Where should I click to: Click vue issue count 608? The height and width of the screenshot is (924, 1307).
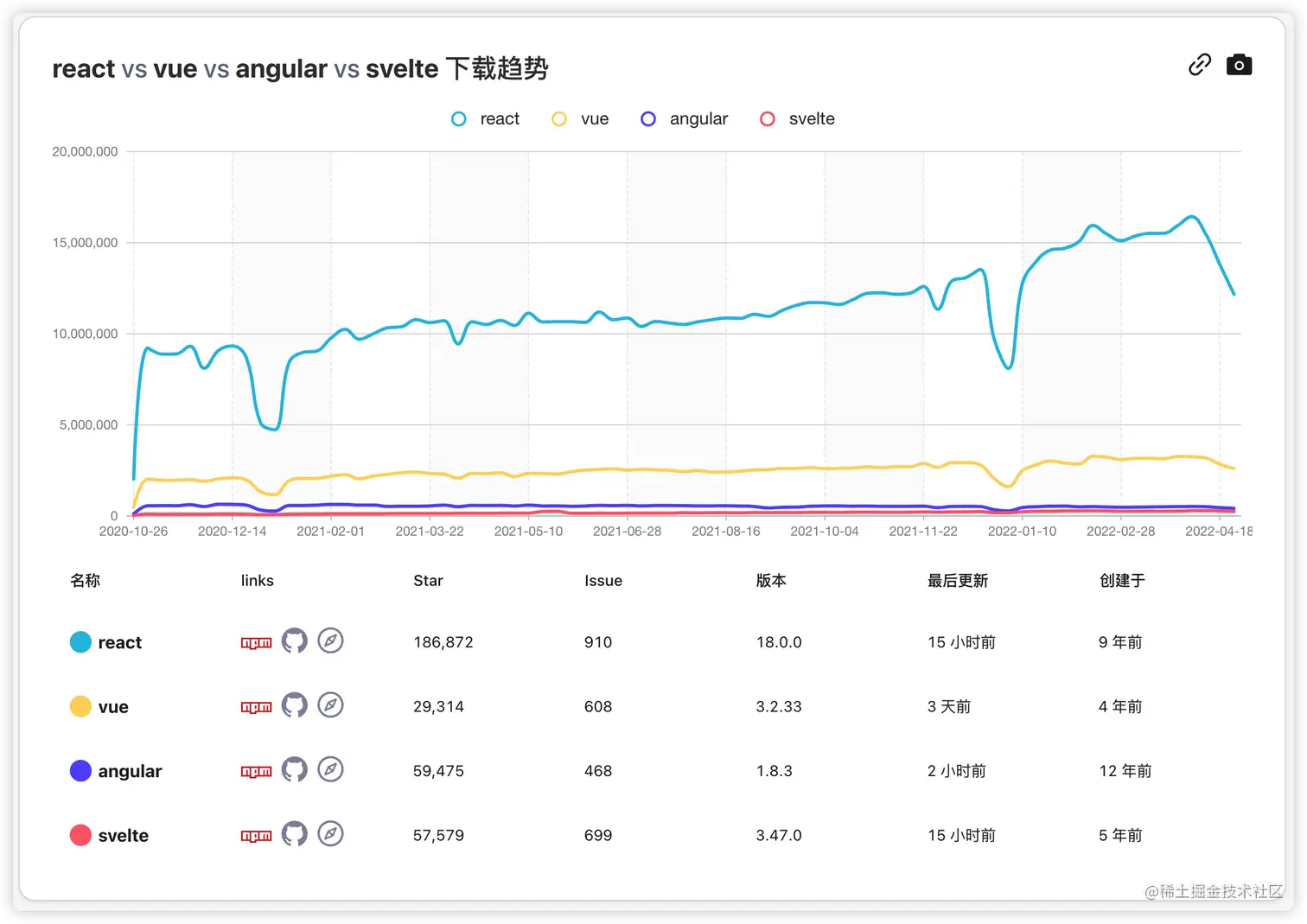[x=598, y=707]
